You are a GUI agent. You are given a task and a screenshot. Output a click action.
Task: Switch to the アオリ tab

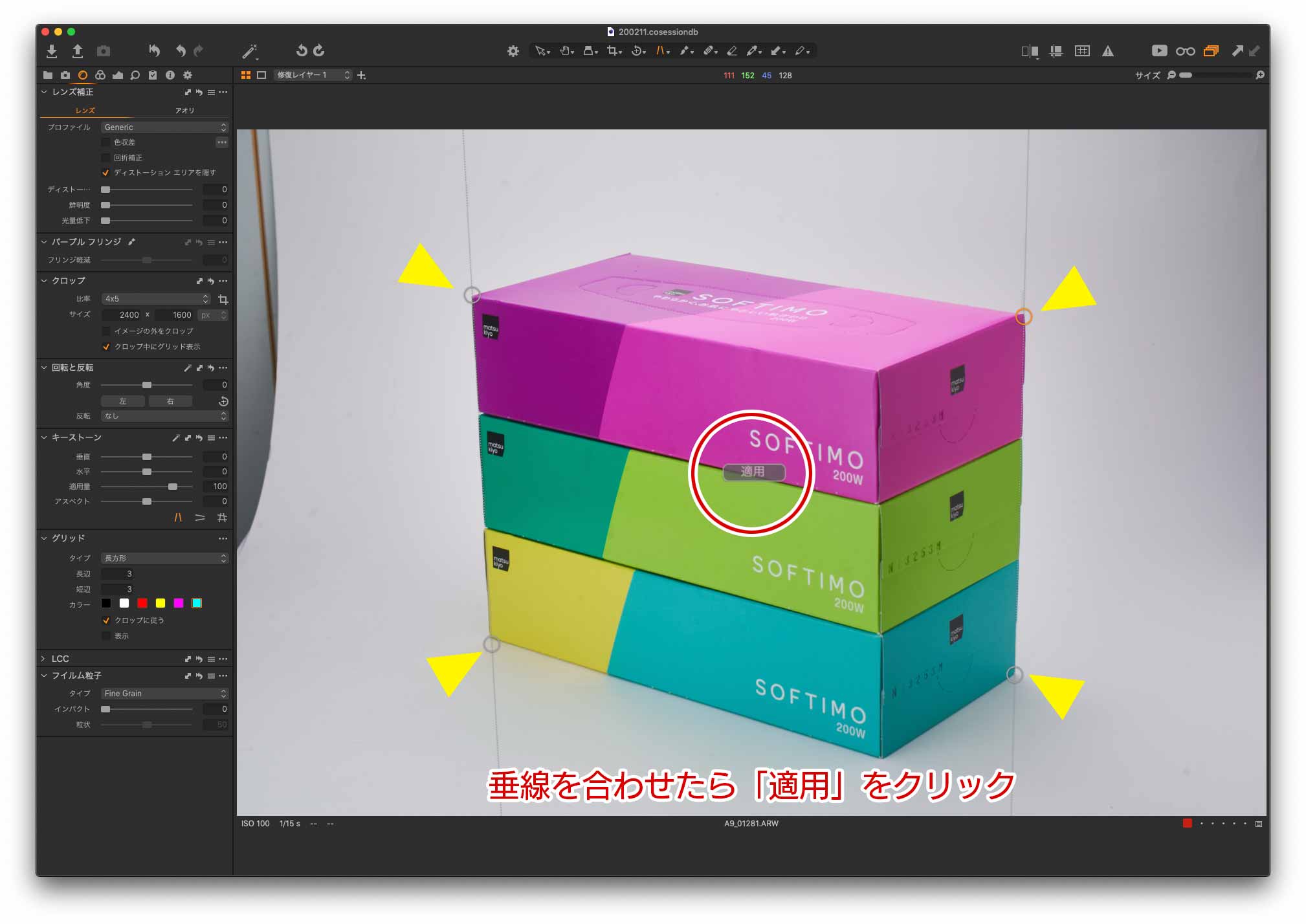[x=184, y=111]
